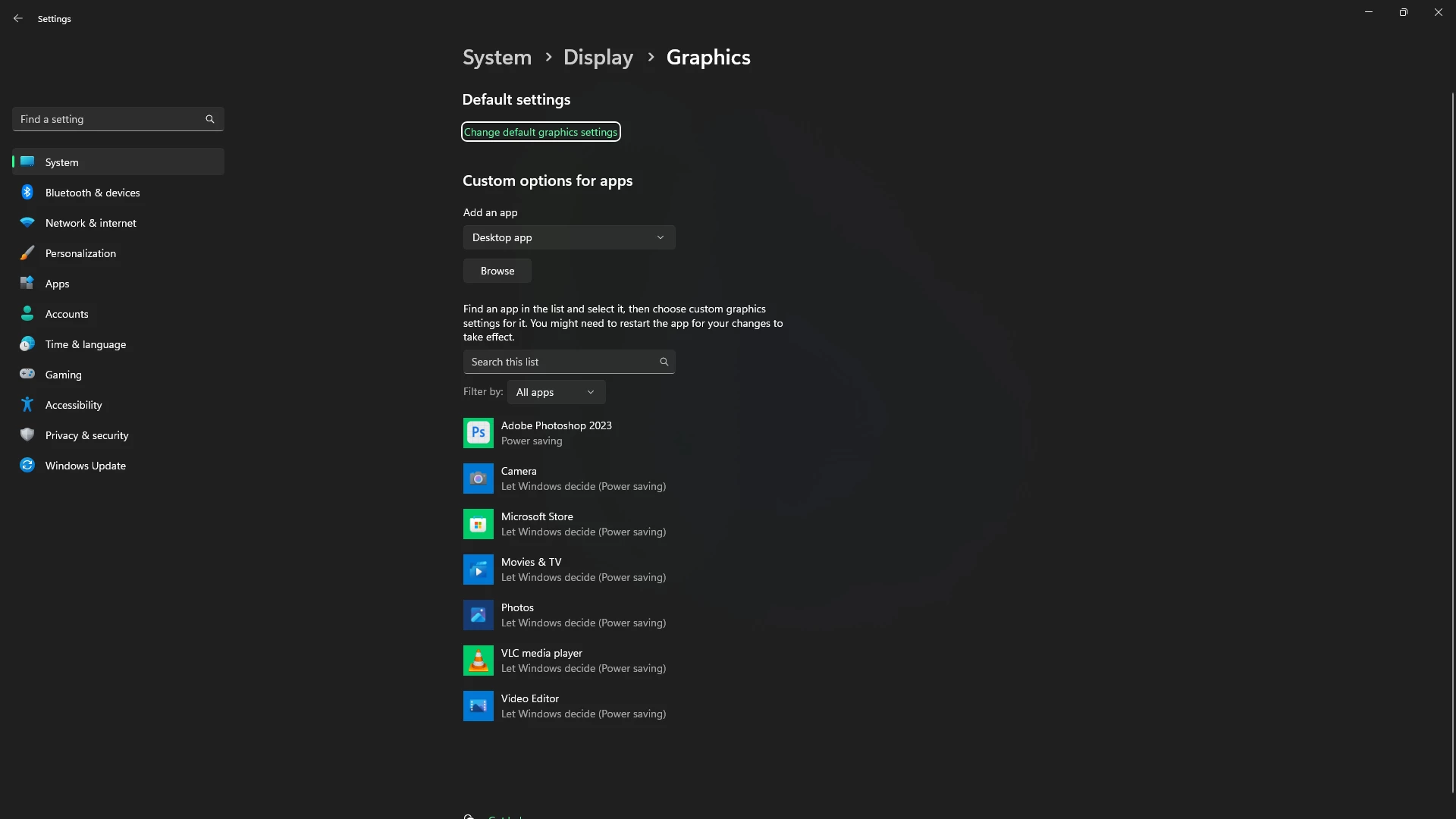Click the Microsoft Store icon in list
This screenshot has width=1456, height=819.
[x=478, y=524]
